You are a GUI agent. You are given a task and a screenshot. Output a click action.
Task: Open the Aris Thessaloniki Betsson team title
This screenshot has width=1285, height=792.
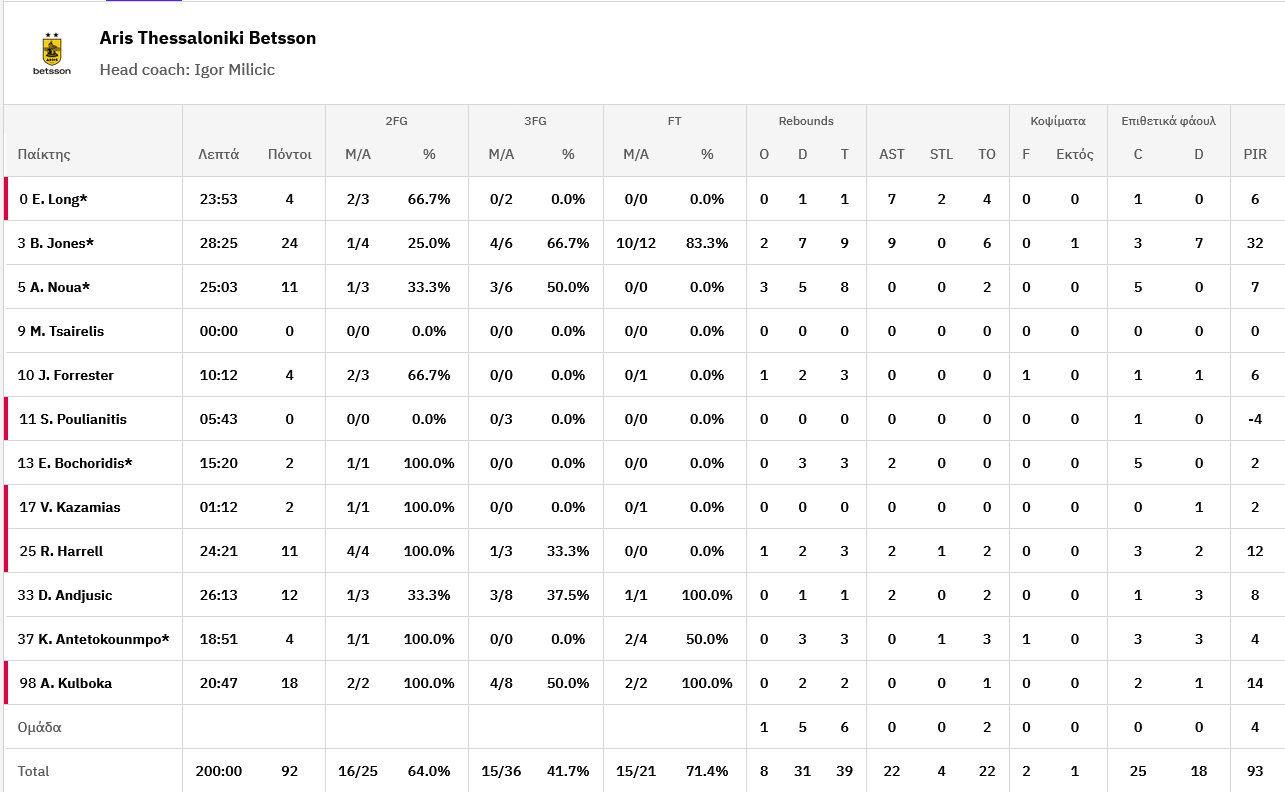coord(208,38)
